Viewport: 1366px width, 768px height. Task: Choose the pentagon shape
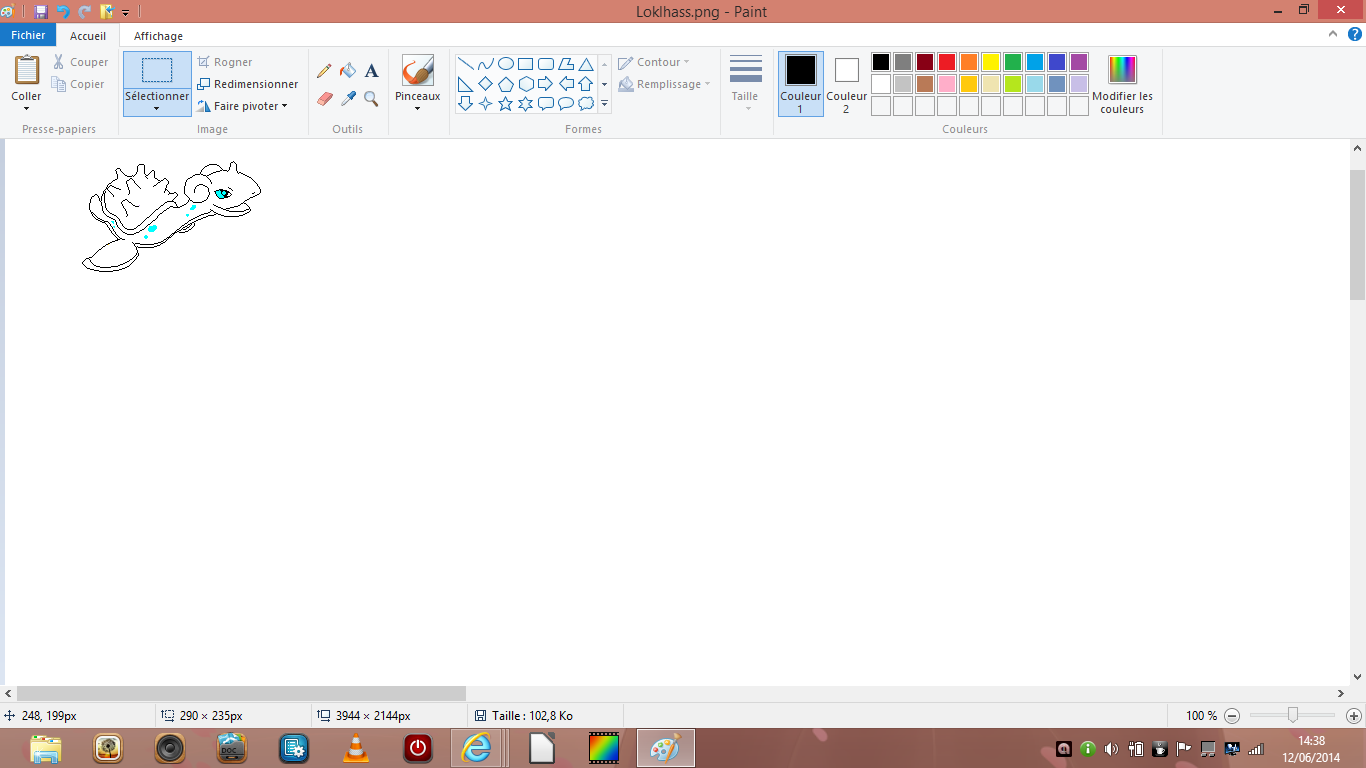click(505, 84)
